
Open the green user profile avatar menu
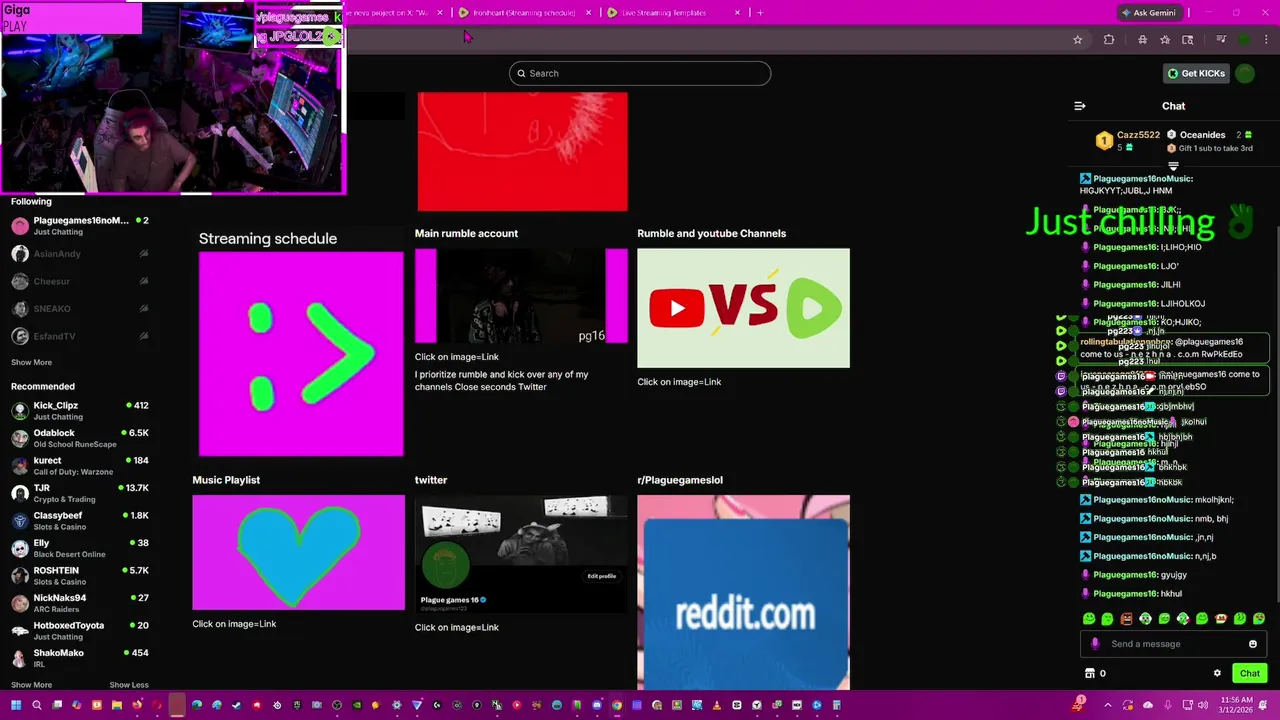coord(1245,73)
